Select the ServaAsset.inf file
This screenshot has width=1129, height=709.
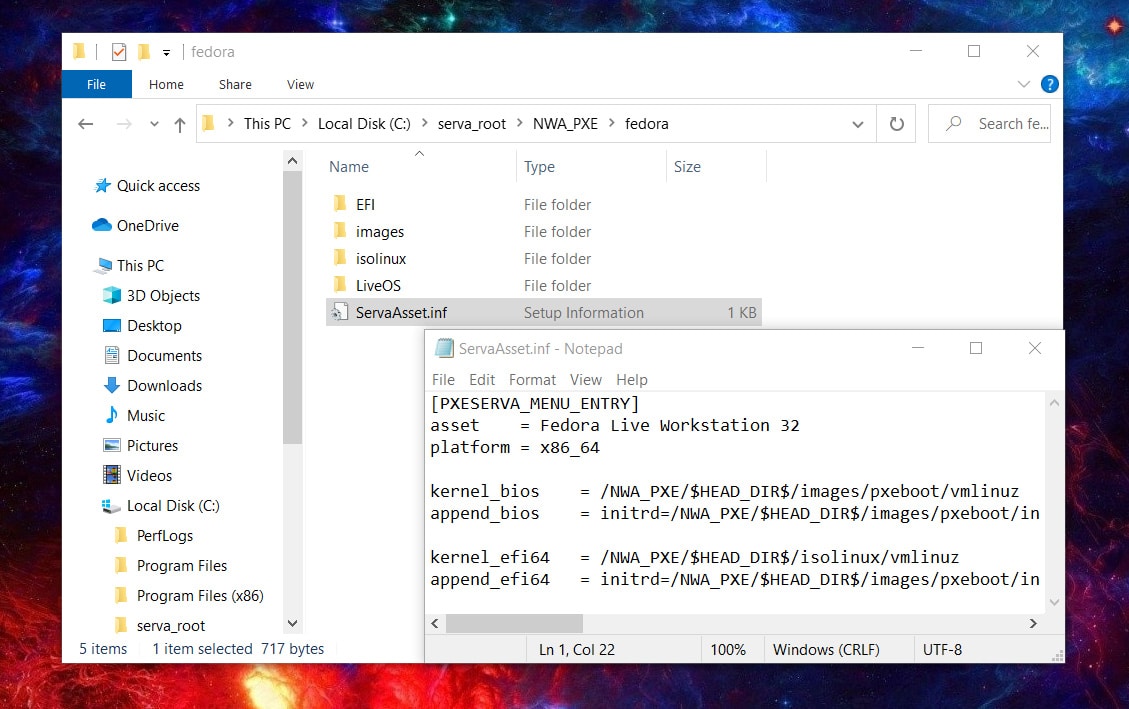pyautogui.click(x=544, y=312)
